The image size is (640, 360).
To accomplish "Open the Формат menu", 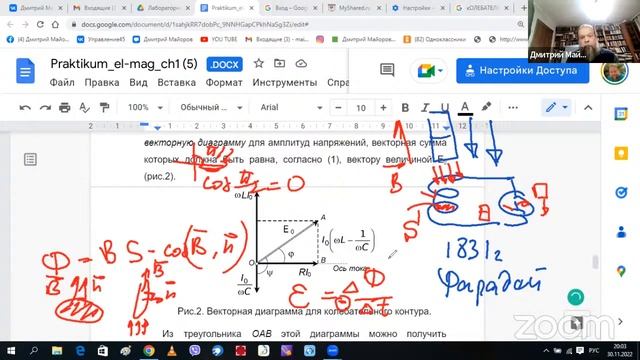I will pyautogui.click(x=224, y=82).
